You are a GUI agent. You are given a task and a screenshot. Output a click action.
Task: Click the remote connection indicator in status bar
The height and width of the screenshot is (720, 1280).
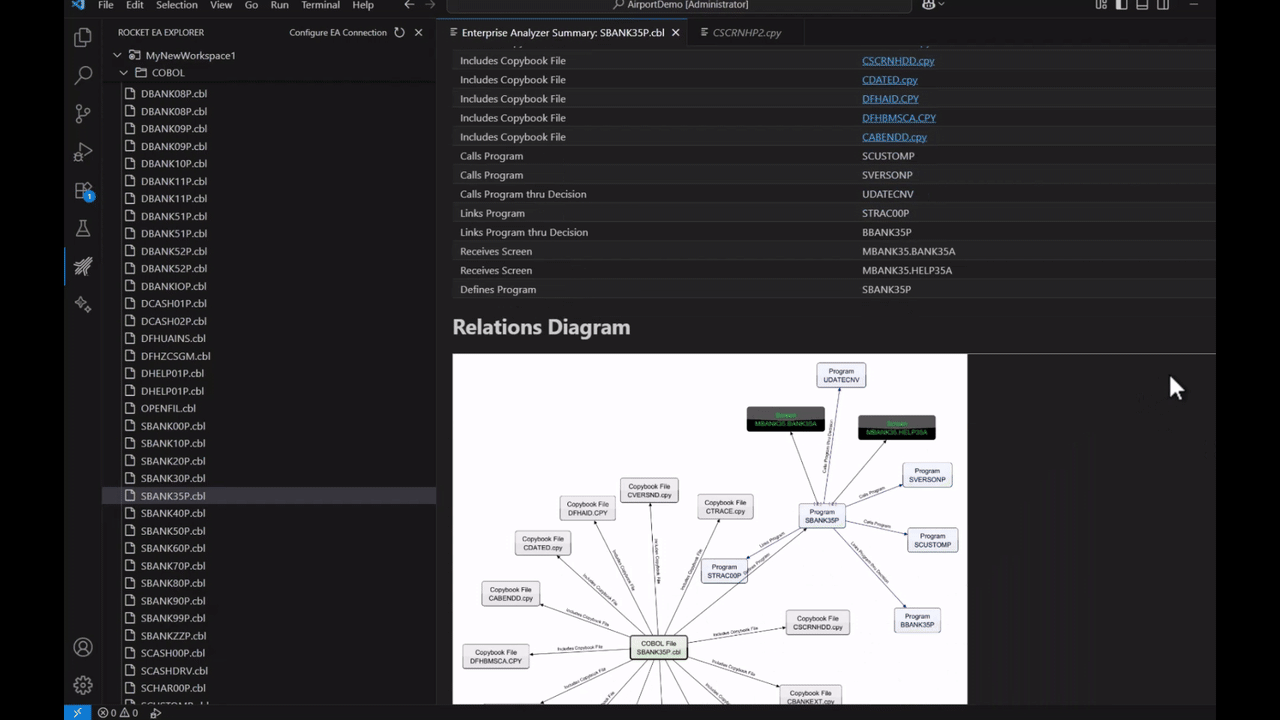click(x=77, y=712)
